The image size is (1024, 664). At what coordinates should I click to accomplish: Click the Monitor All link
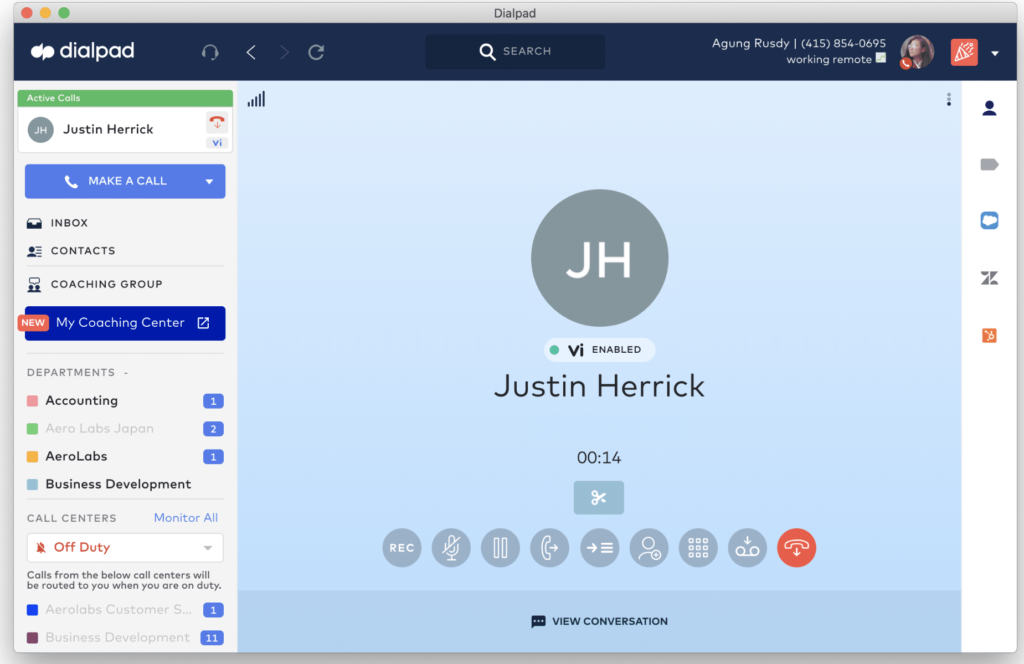(185, 518)
